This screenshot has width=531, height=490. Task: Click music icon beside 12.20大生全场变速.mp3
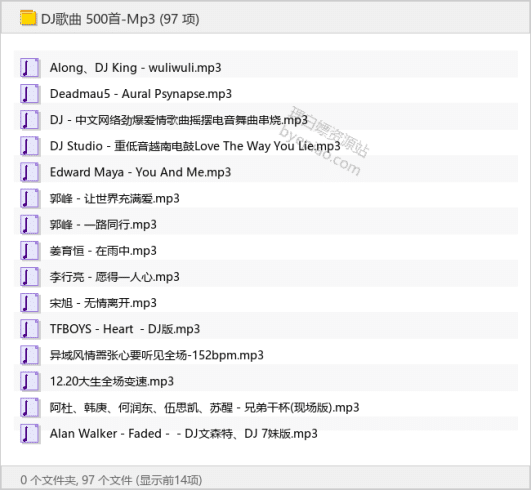coord(29,381)
